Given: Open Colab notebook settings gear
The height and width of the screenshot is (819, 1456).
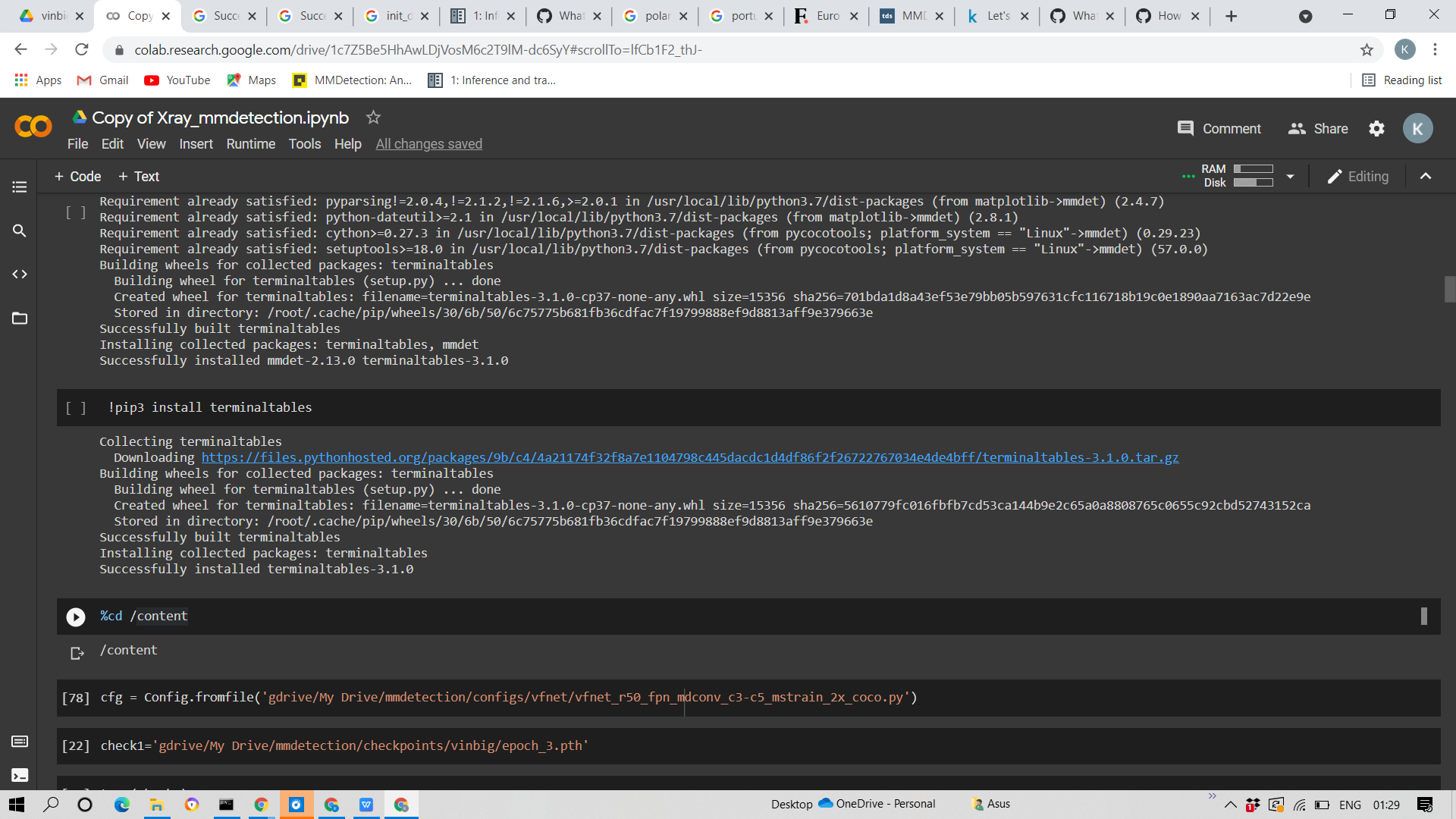Looking at the screenshot, I should (1376, 128).
